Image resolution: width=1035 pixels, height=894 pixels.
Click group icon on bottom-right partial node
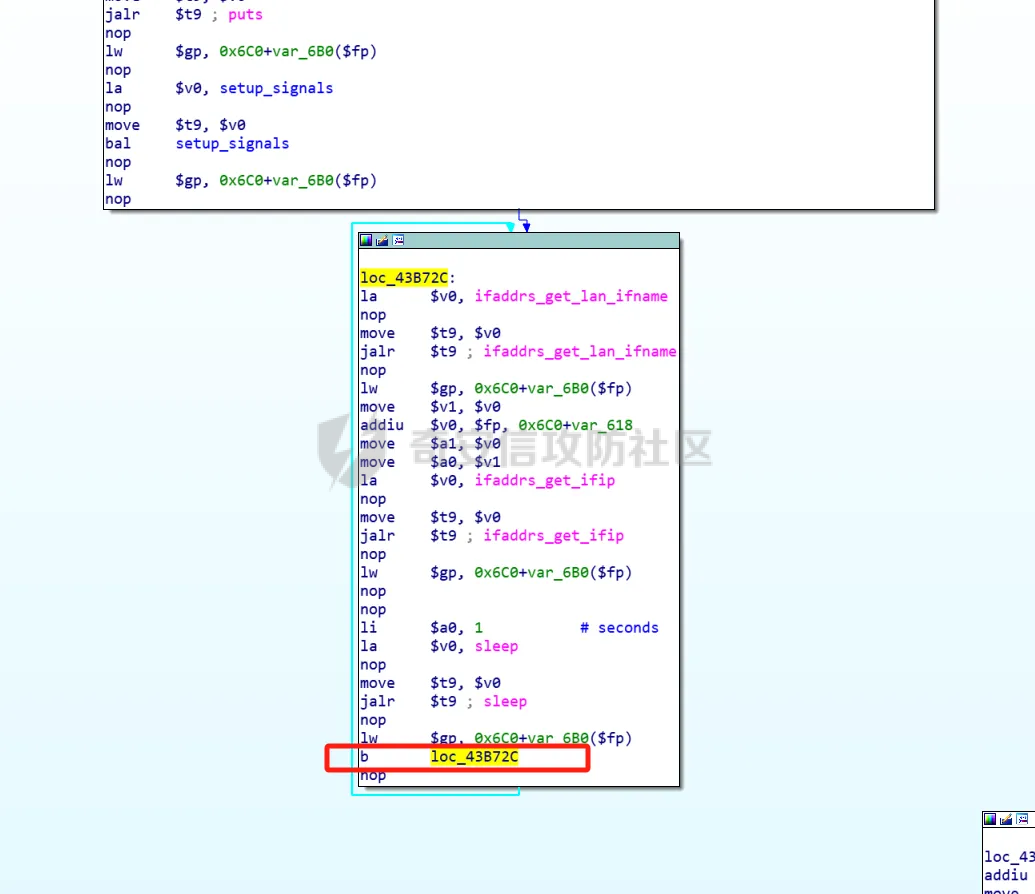click(x=1022, y=819)
